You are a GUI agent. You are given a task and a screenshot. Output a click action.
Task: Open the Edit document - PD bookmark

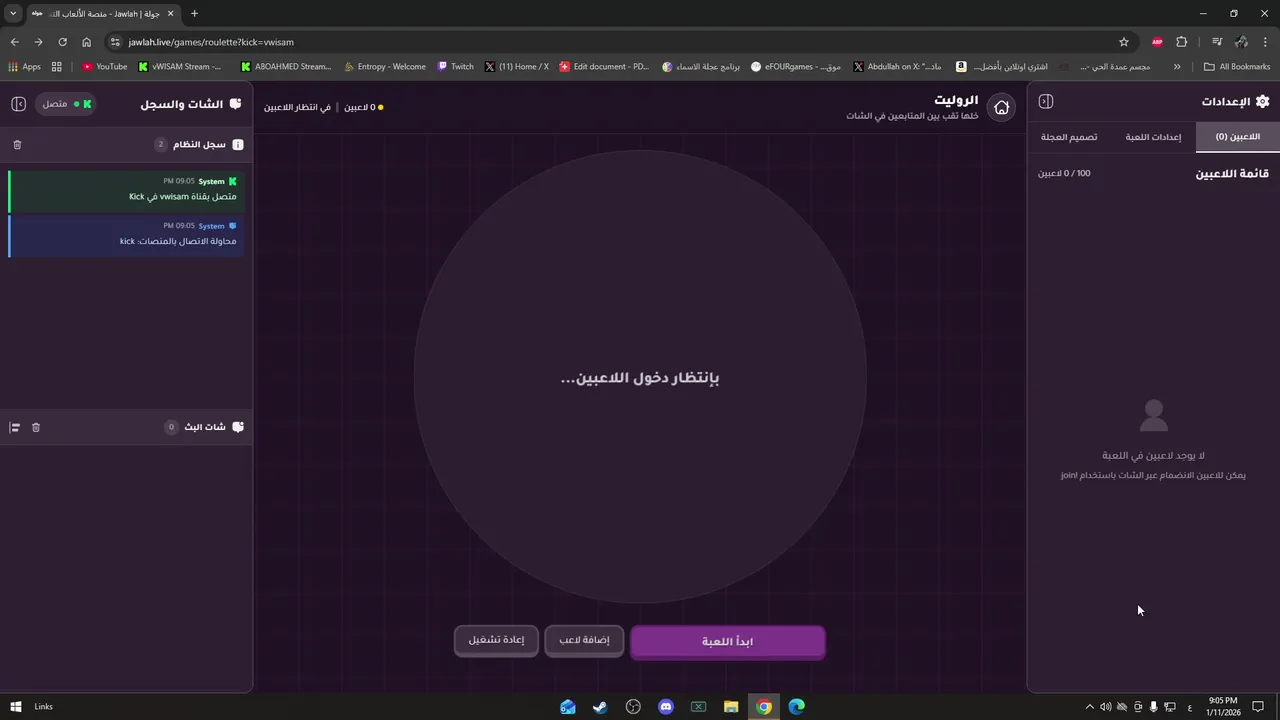(604, 67)
